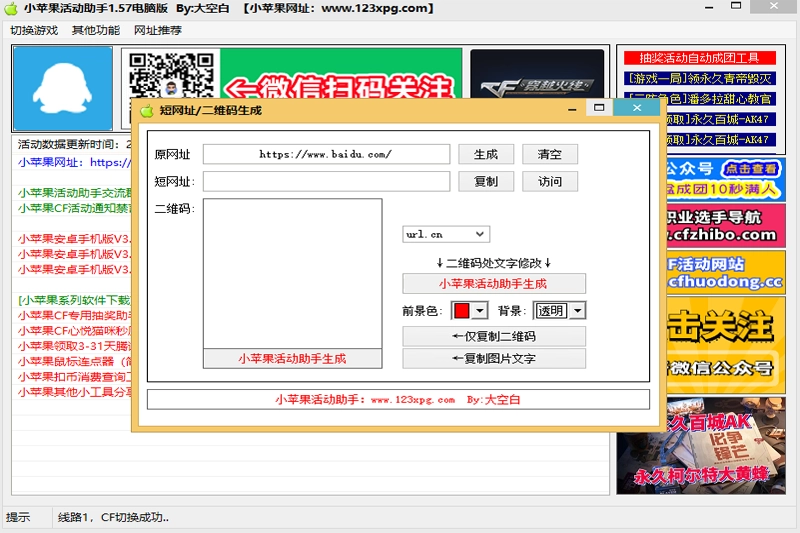800x533 pixels.
Task: Pick the red foreground color swatch
Action: click(x=462, y=311)
